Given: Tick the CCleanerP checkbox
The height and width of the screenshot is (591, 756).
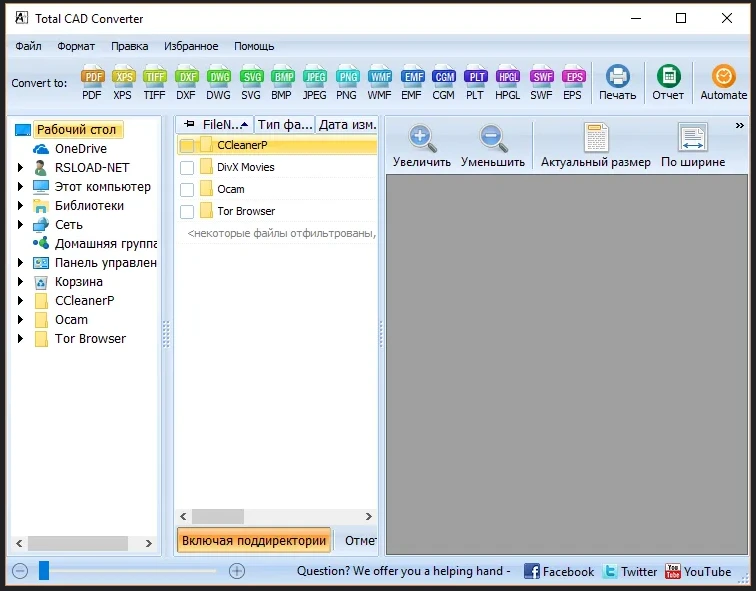Looking at the screenshot, I should pyautogui.click(x=187, y=145).
